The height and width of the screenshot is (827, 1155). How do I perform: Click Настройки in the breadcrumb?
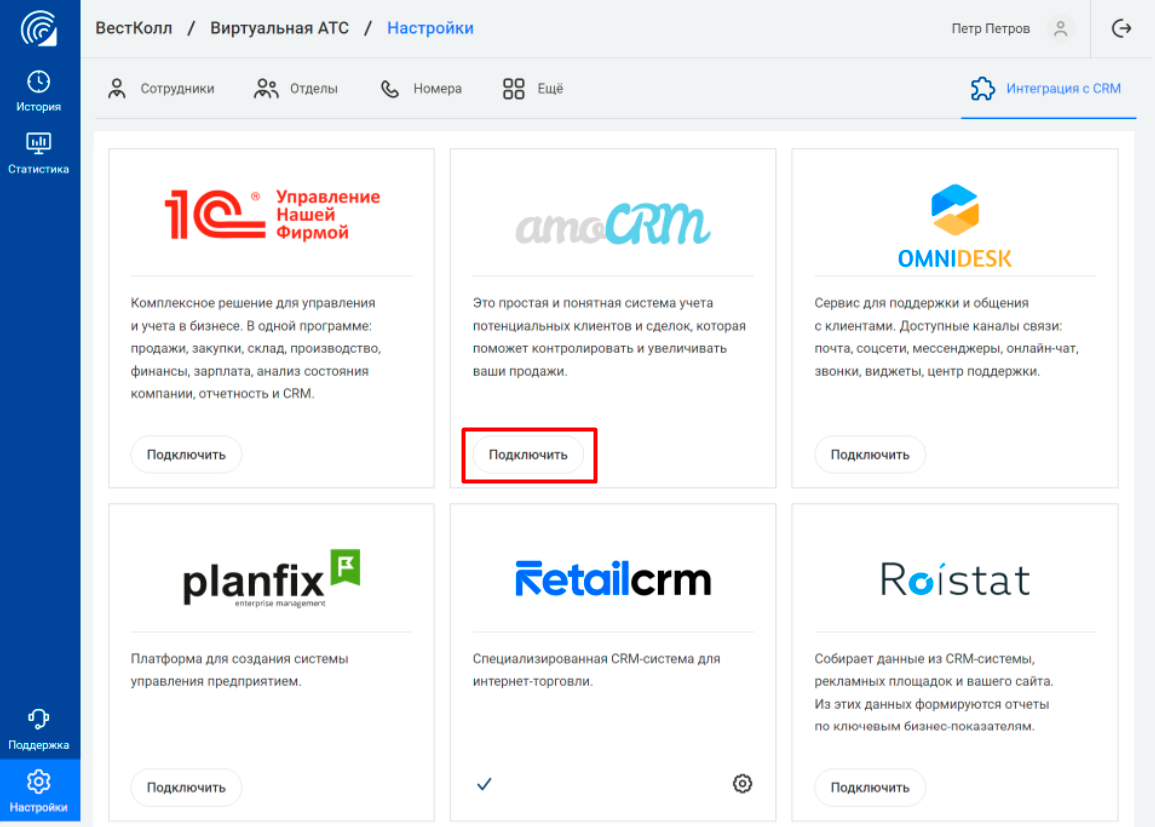click(x=430, y=28)
